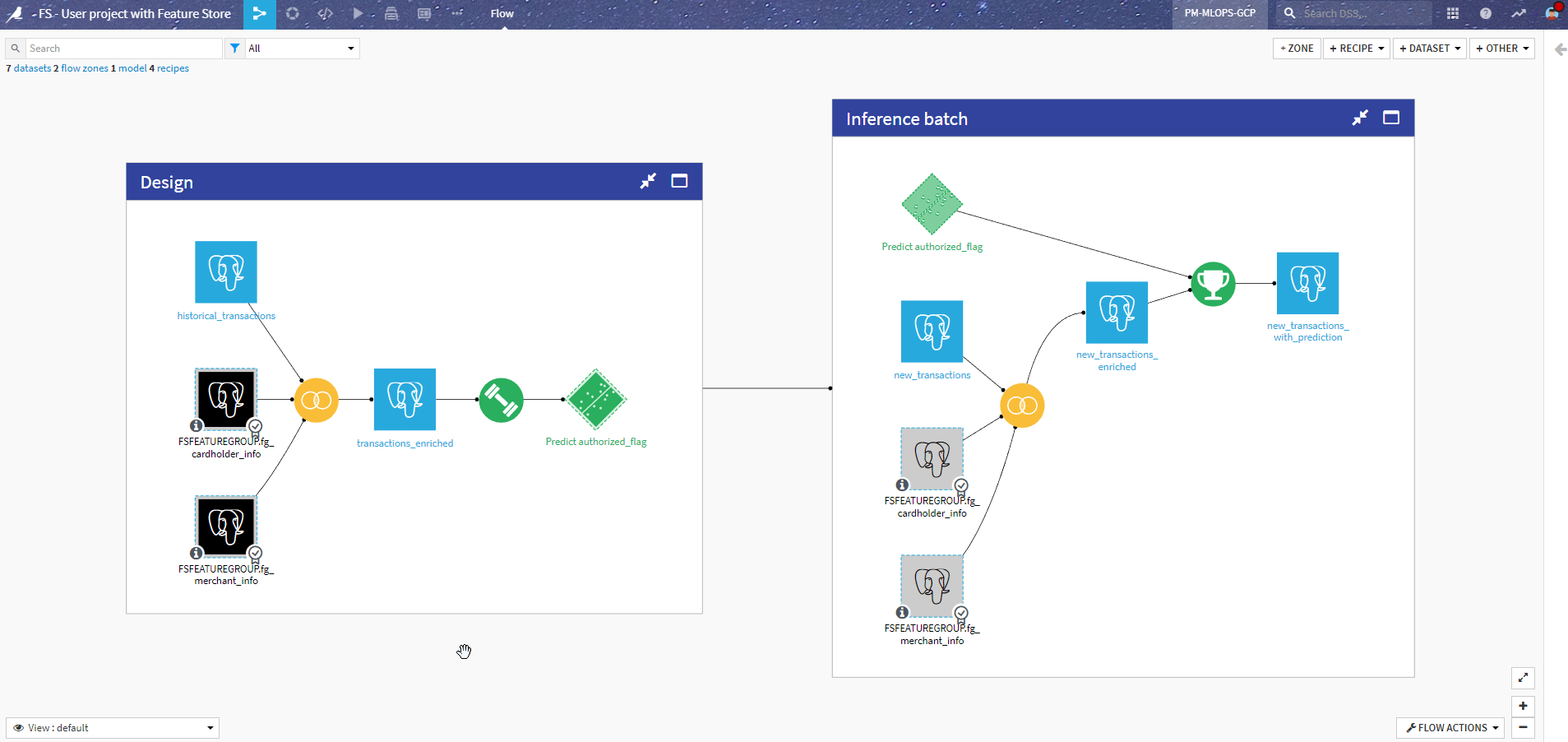Select the join recipe in the Inference batch zone

point(1021,405)
